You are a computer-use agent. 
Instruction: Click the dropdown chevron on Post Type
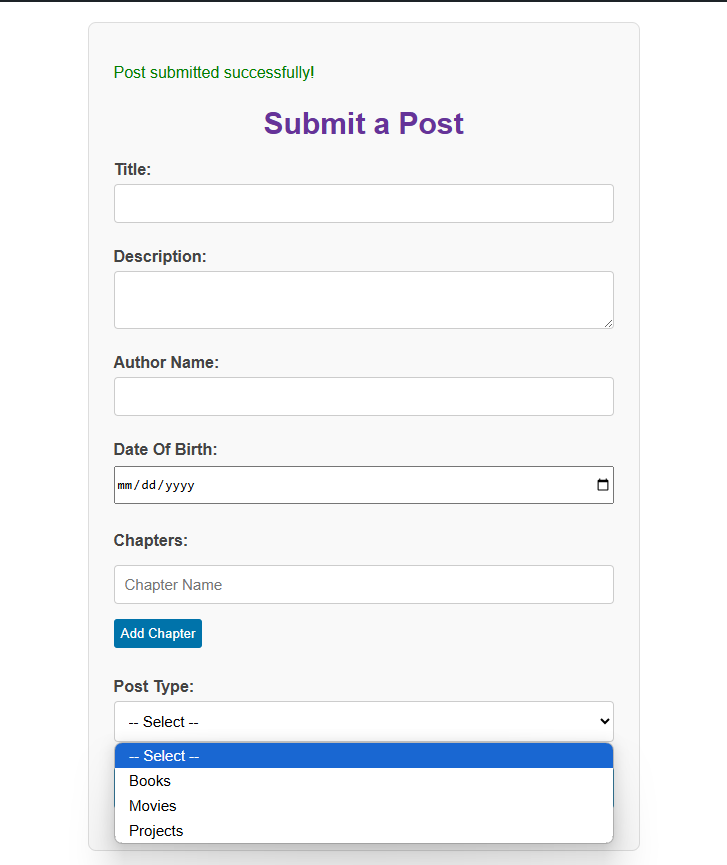tap(604, 721)
